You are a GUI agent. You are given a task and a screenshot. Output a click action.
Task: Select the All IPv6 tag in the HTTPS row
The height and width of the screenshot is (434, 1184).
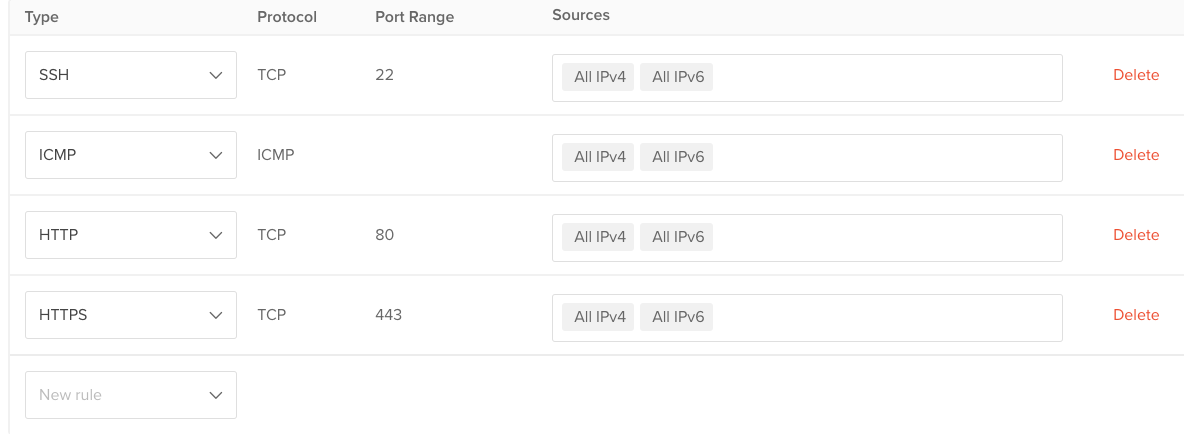tap(677, 317)
